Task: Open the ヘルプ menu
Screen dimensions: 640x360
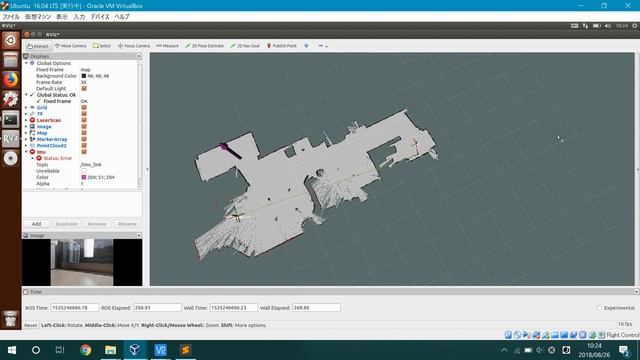Action: click(x=122, y=17)
